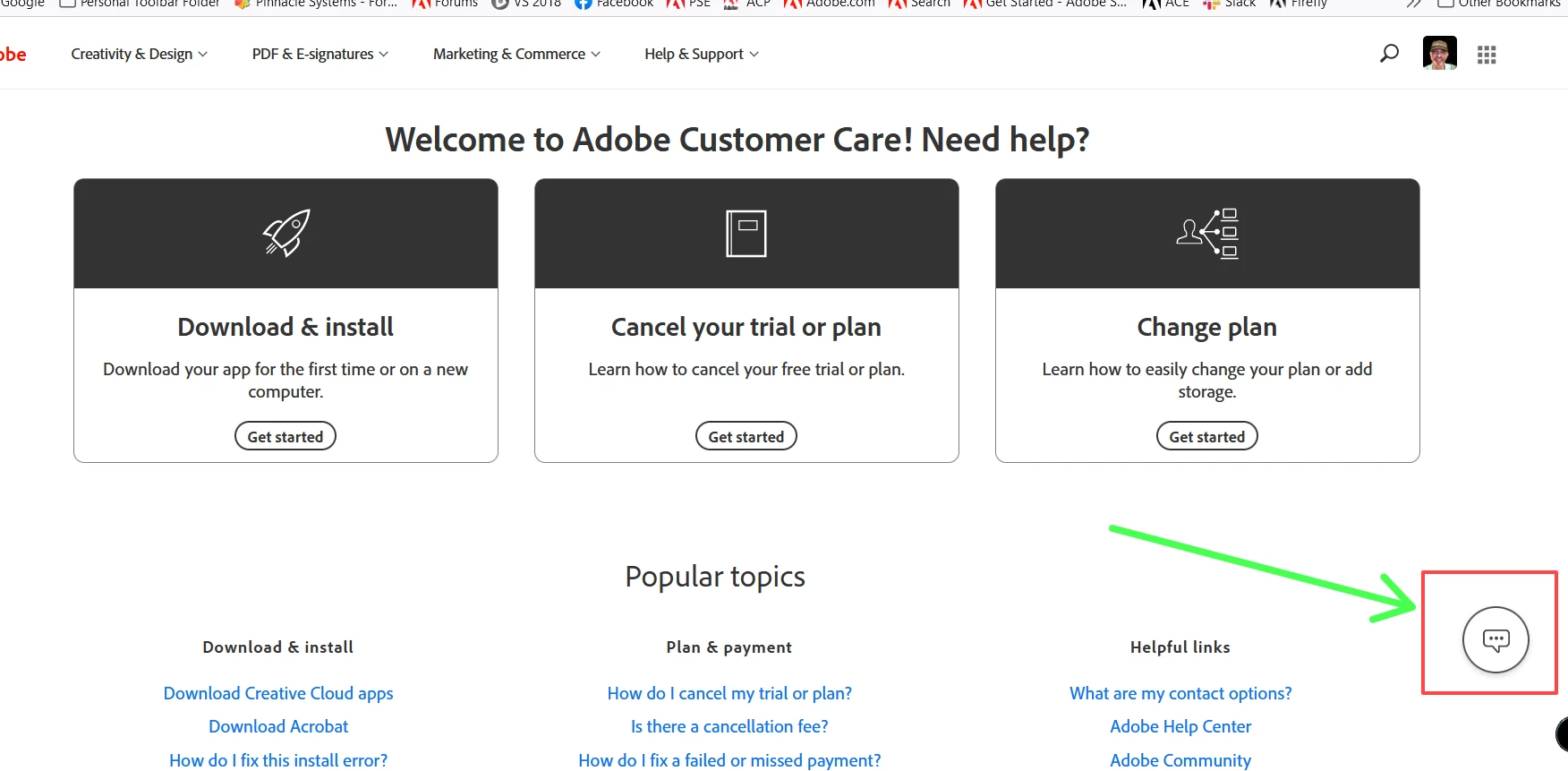
Task: Open Download Acrobat link
Action: pyautogui.click(x=278, y=726)
